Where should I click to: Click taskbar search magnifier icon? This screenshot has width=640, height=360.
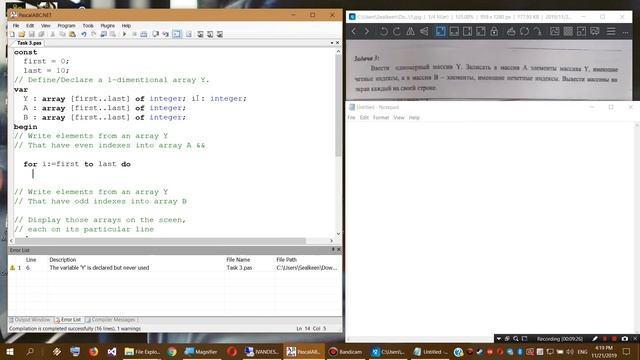click(x=30, y=351)
